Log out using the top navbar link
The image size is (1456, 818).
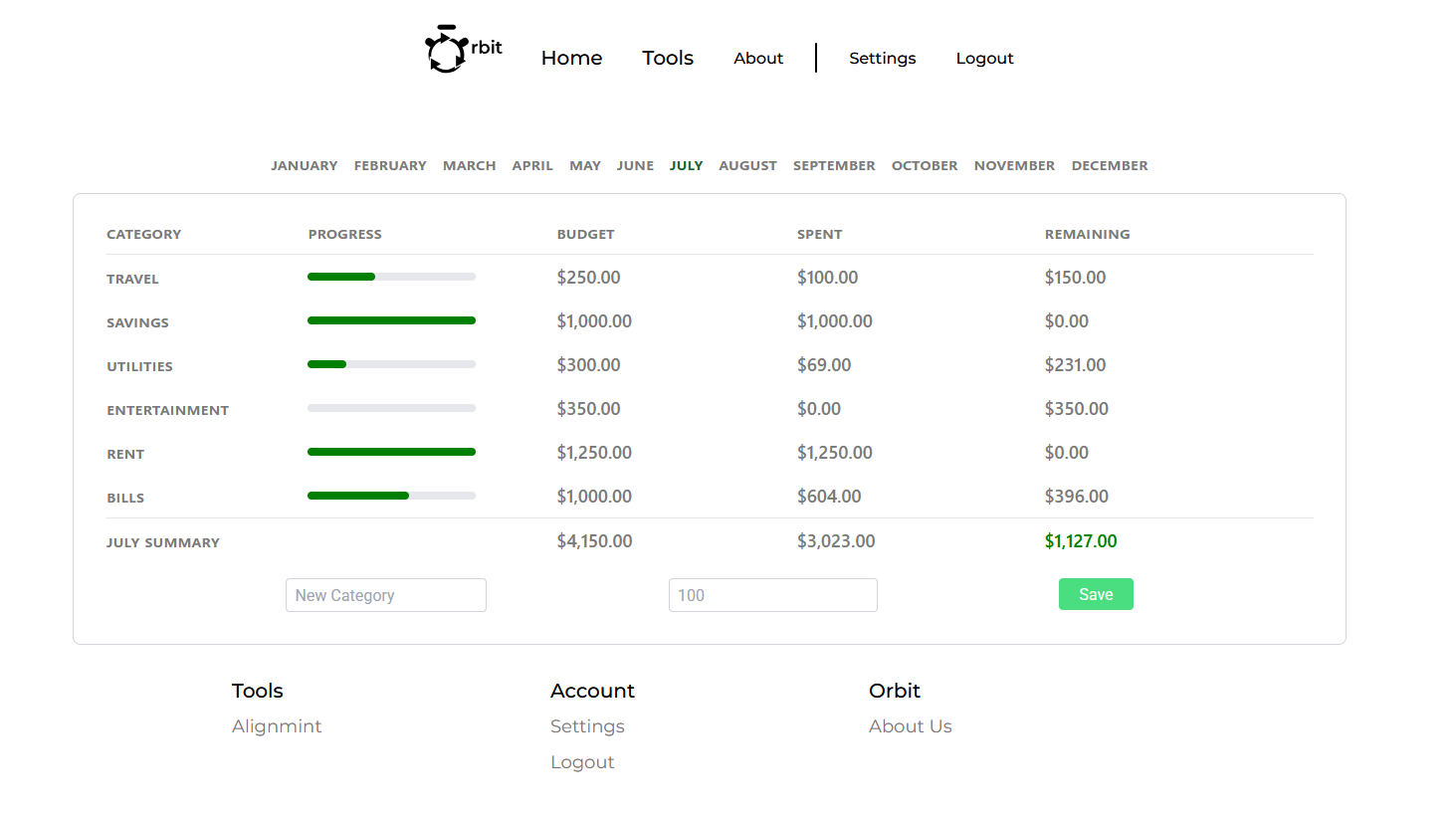984,58
